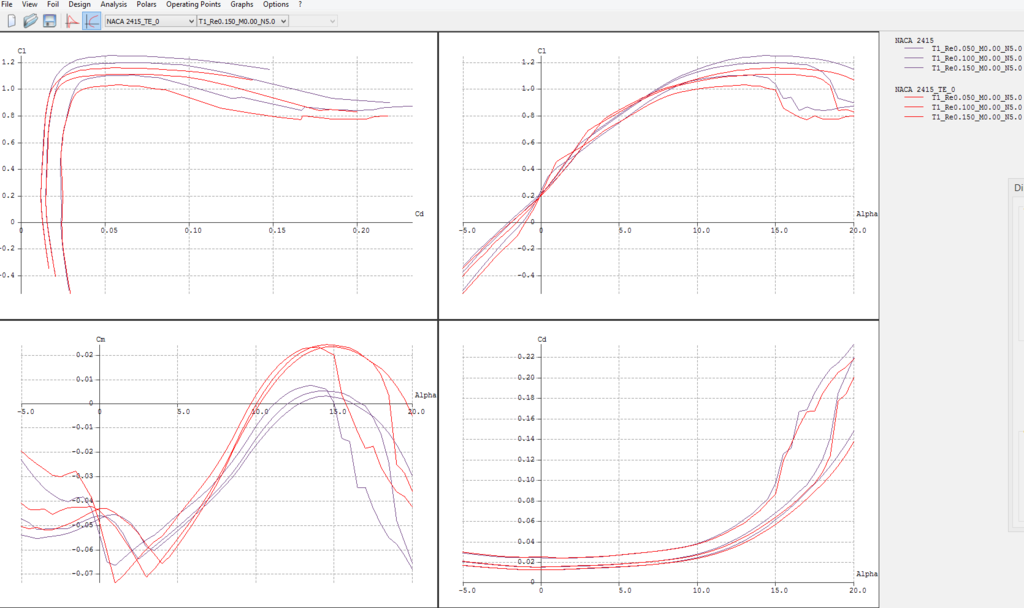Image resolution: width=1024 pixels, height=608 pixels.
Task: Click the empty operating point dropdown
Action: pyautogui.click(x=314, y=20)
